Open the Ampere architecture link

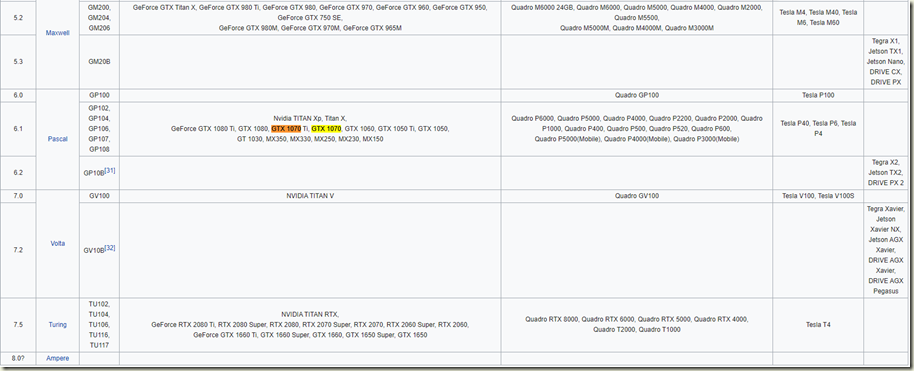57,358
